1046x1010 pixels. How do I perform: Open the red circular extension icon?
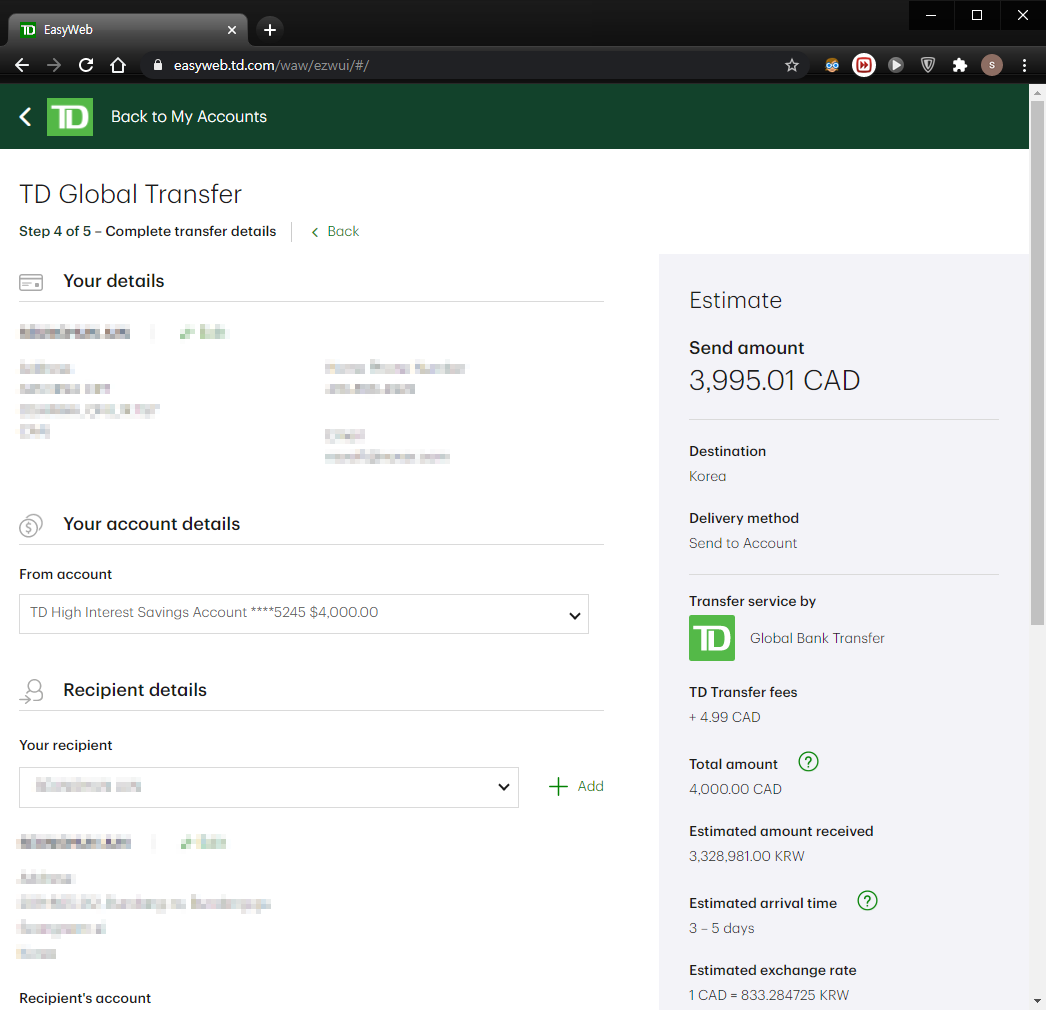click(x=864, y=65)
